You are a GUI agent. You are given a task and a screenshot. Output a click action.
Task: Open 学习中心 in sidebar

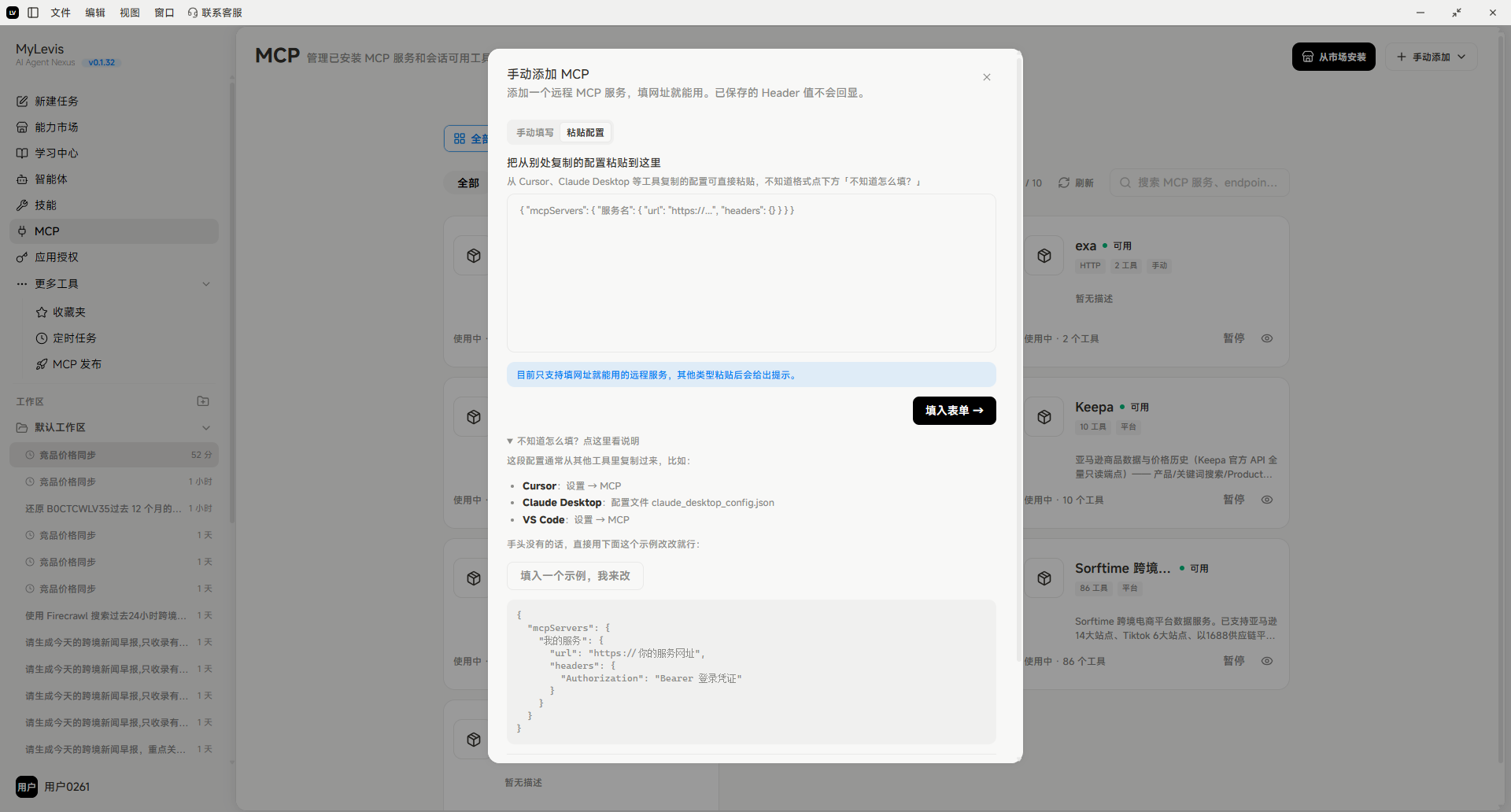114,153
